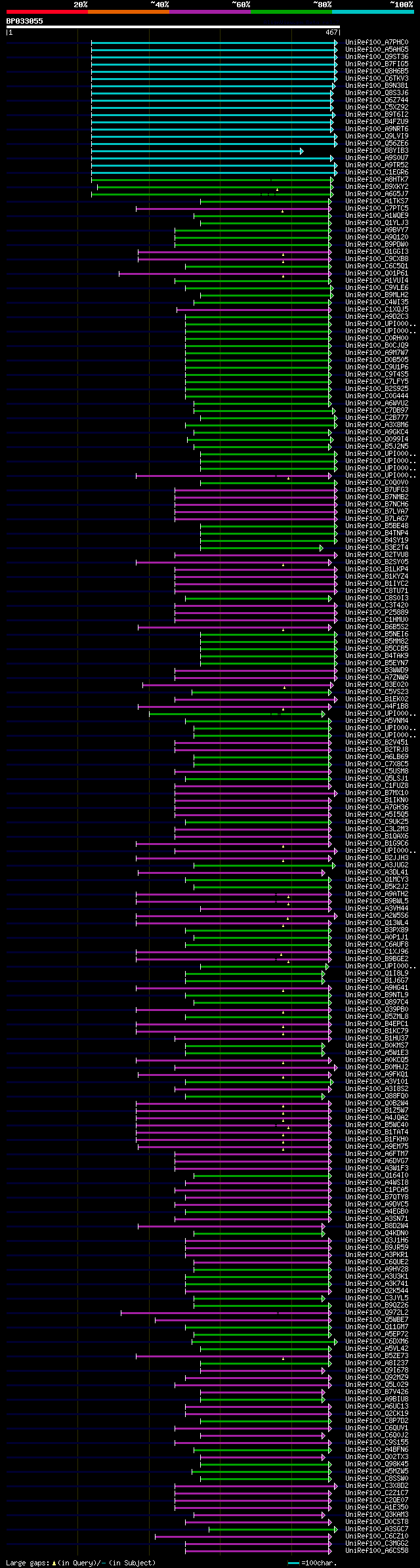Viewport: 420px width, 1568px height.
Task: Open the UniRef100_B9MLH2 label
Action: (x=377, y=295)
